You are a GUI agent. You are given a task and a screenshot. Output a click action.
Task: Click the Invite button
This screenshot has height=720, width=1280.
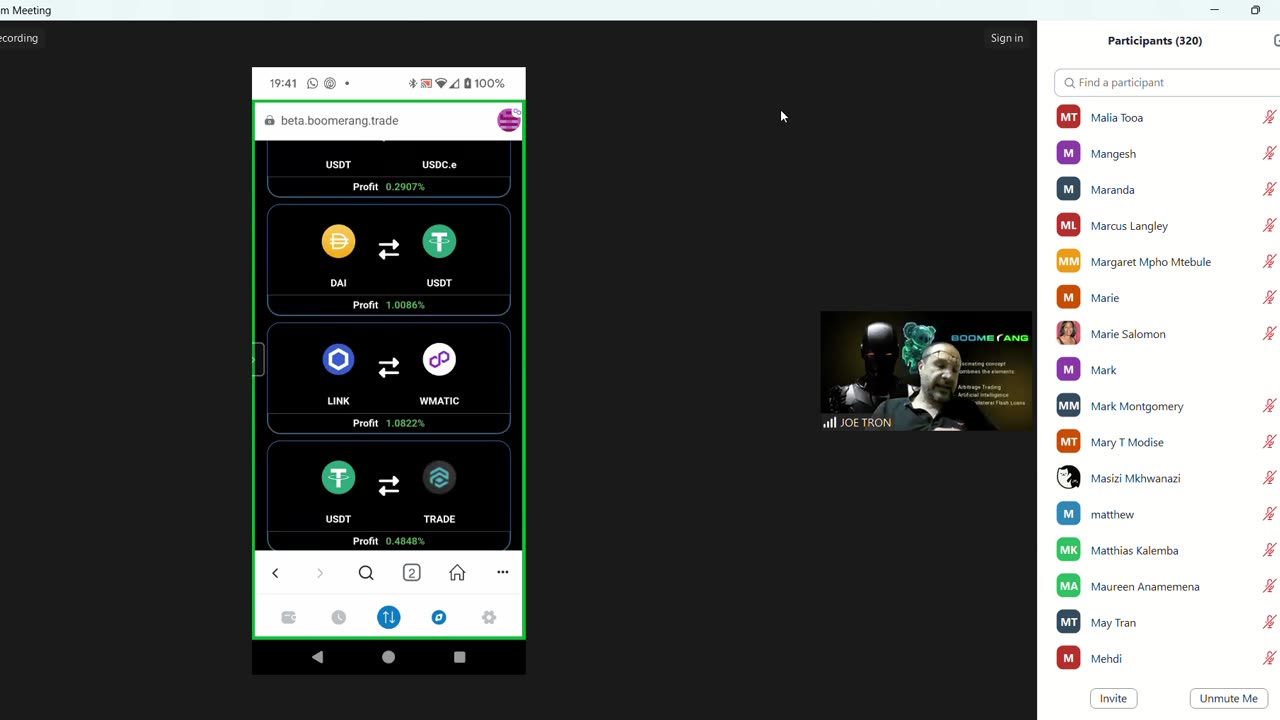pyautogui.click(x=1113, y=699)
